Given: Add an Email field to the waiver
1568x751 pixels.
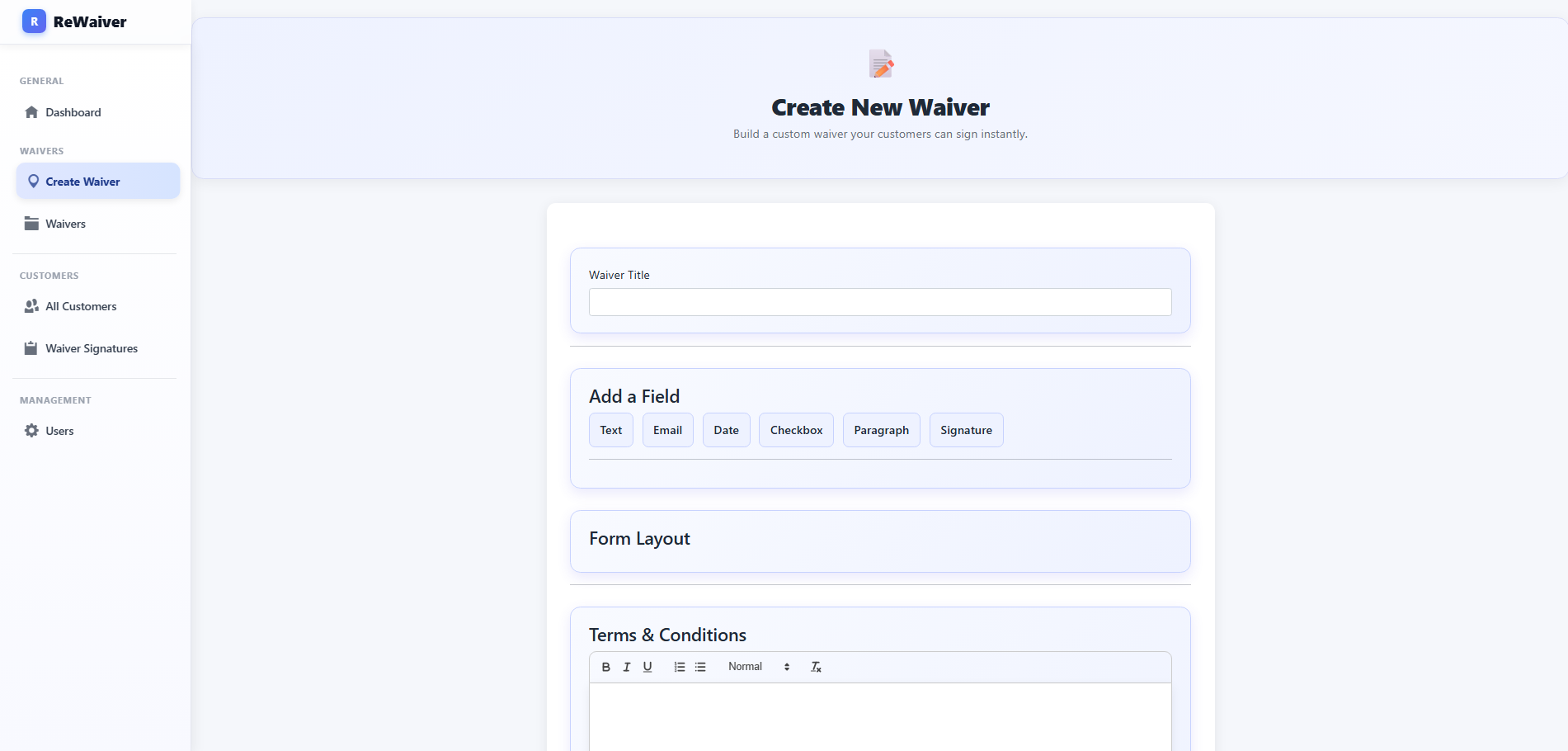Looking at the screenshot, I should coord(667,429).
